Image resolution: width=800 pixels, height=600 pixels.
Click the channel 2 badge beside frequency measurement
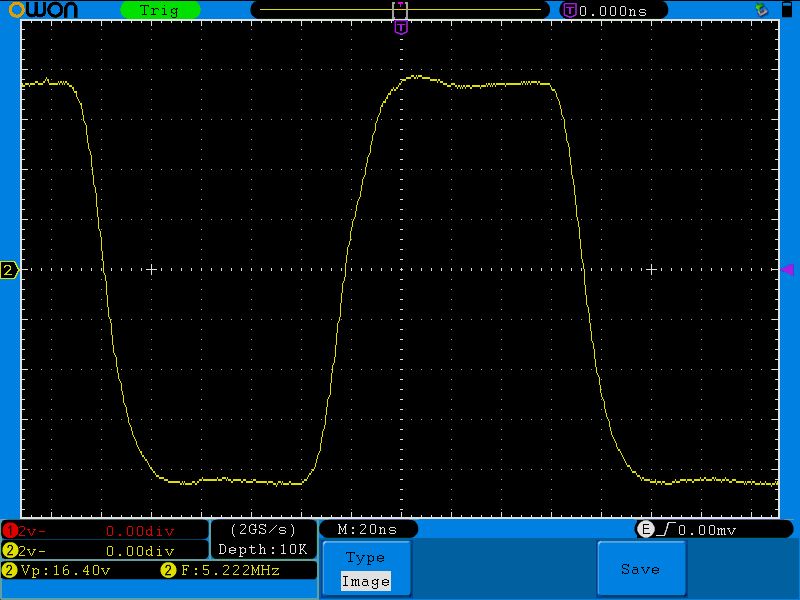[168, 570]
